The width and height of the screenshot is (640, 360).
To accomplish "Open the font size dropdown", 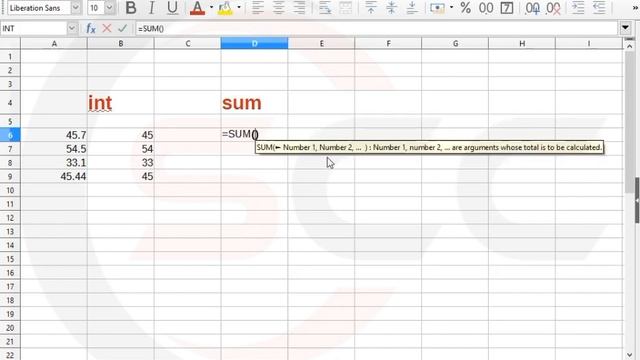I will coord(109,8).
